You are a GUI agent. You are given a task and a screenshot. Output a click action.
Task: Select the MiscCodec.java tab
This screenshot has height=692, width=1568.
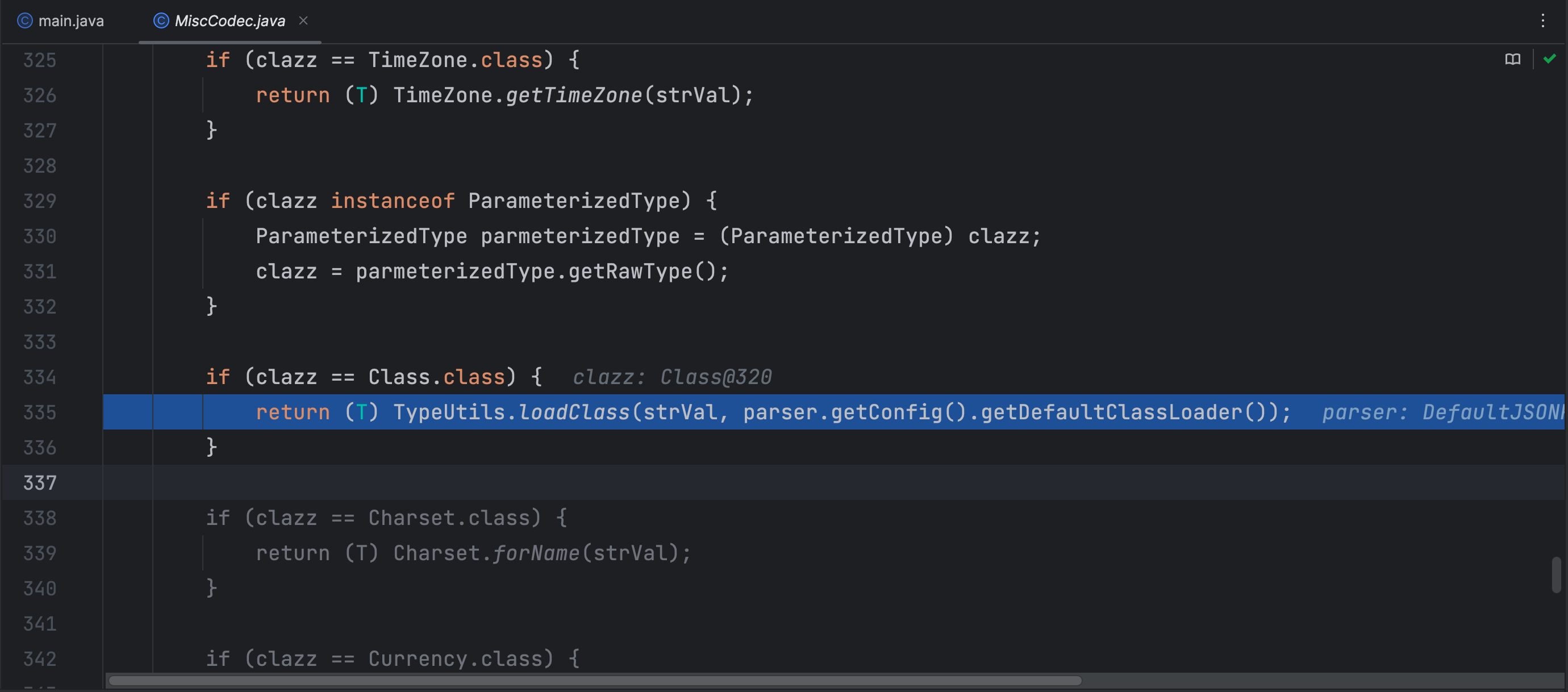[230, 20]
